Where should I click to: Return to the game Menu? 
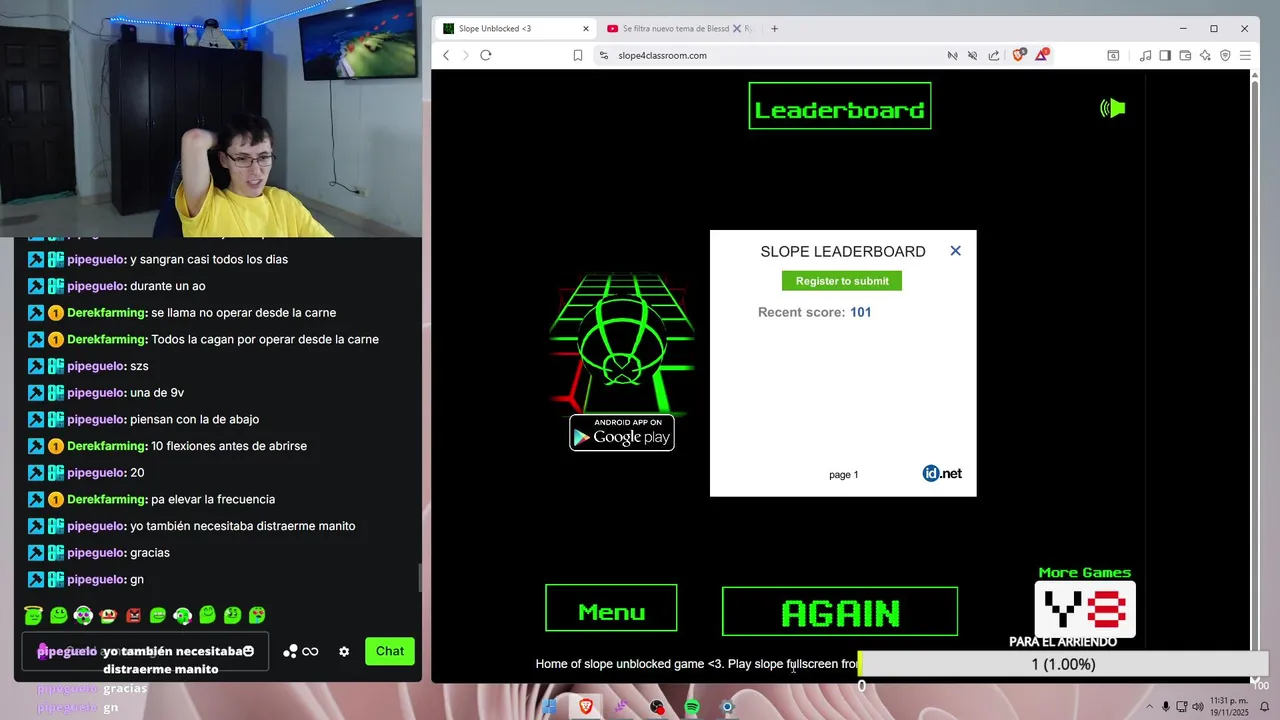pyautogui.click(x=611, y=608)
